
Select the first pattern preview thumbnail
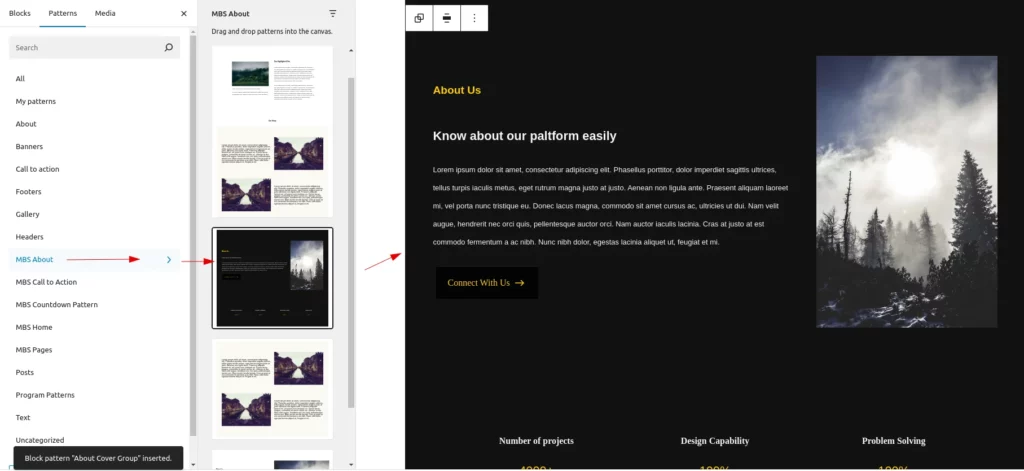coord(273,131)
